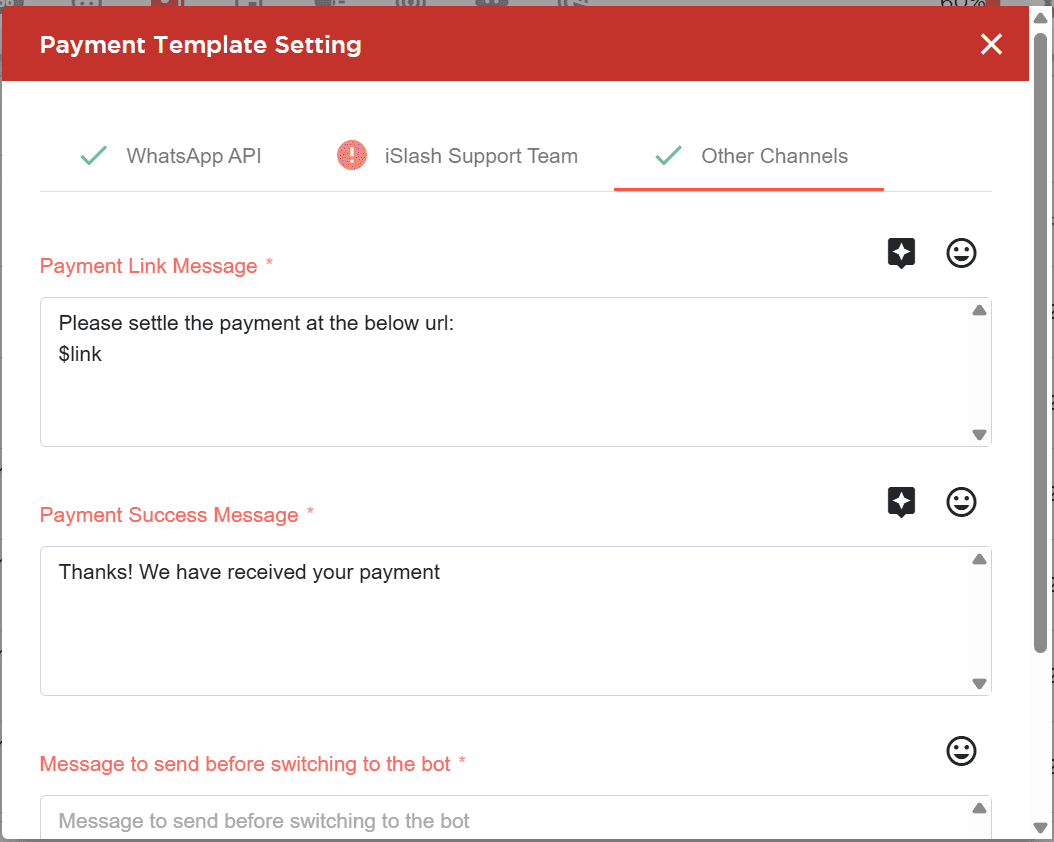Click AI assist icon for Payment Link Message
The image size is (1054, 842).
(901, 253)
